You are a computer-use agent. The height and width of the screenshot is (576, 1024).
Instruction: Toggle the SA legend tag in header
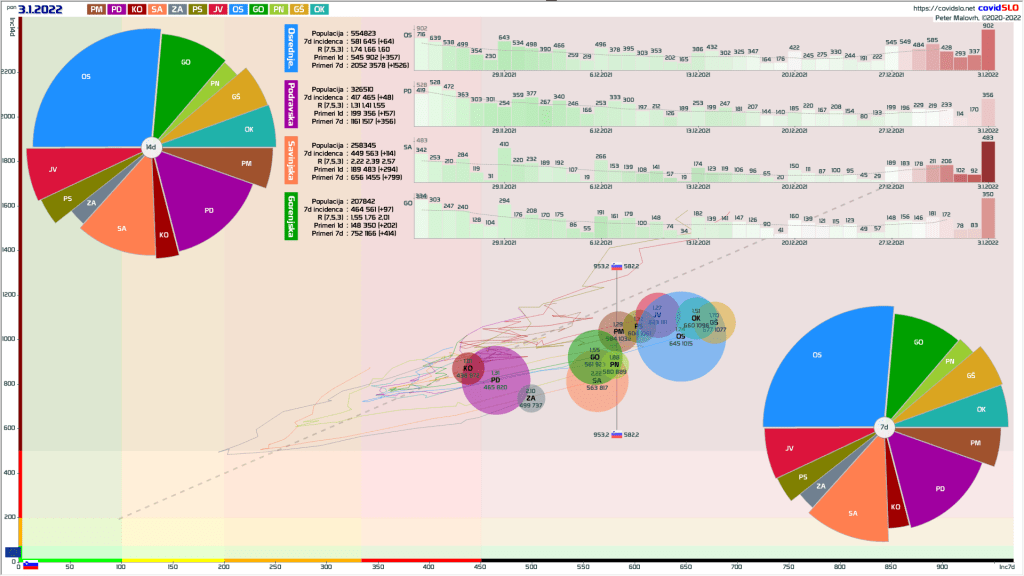click(158, 9)
